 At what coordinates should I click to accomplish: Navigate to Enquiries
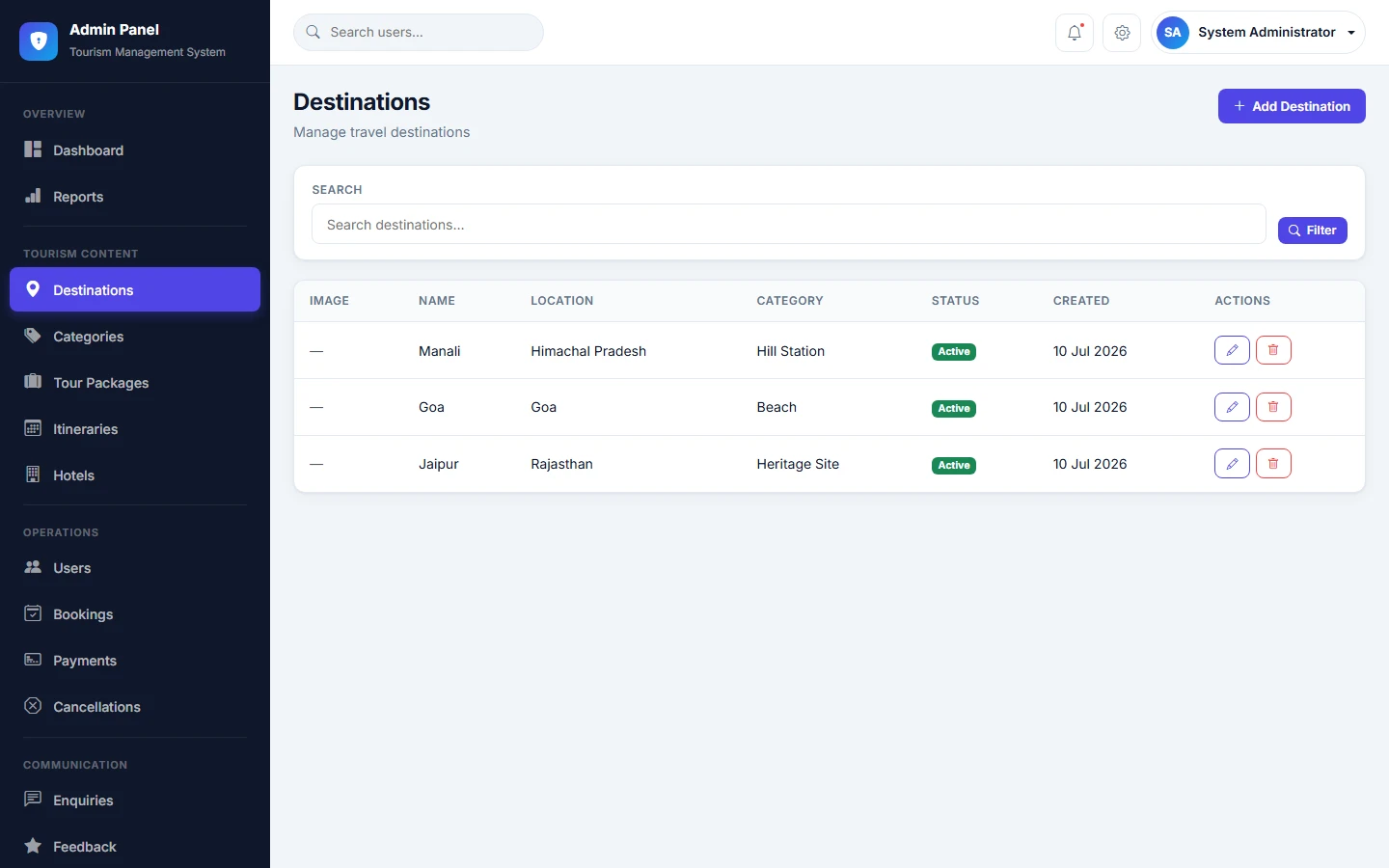135,800
